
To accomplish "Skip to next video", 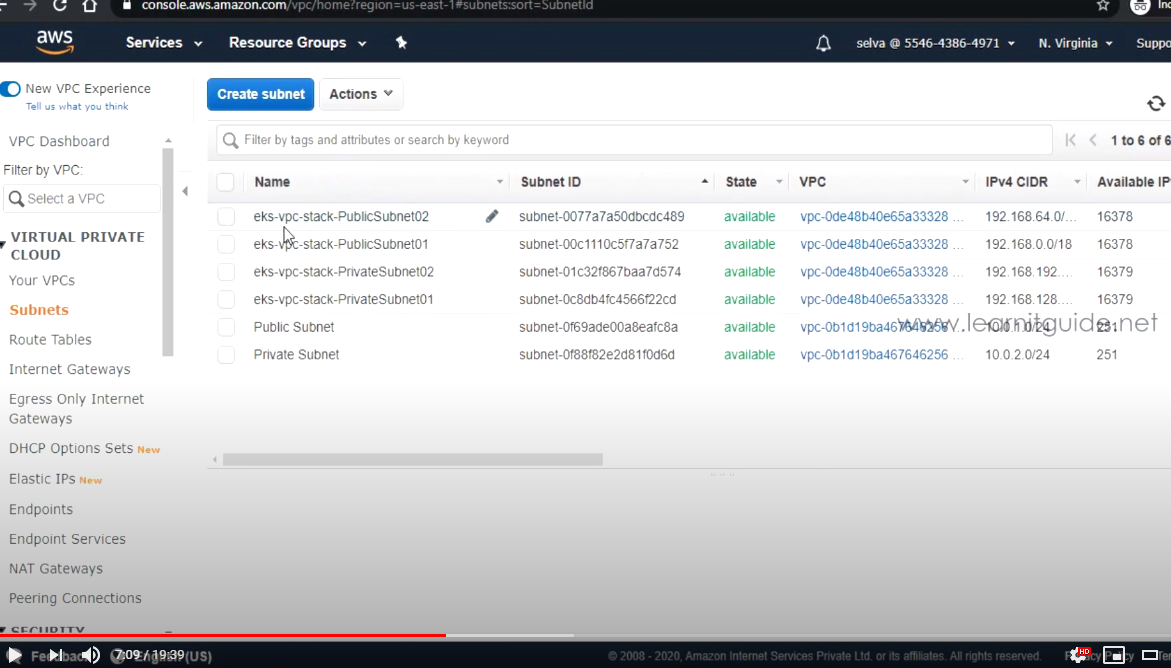I will (x=56, y=655).
